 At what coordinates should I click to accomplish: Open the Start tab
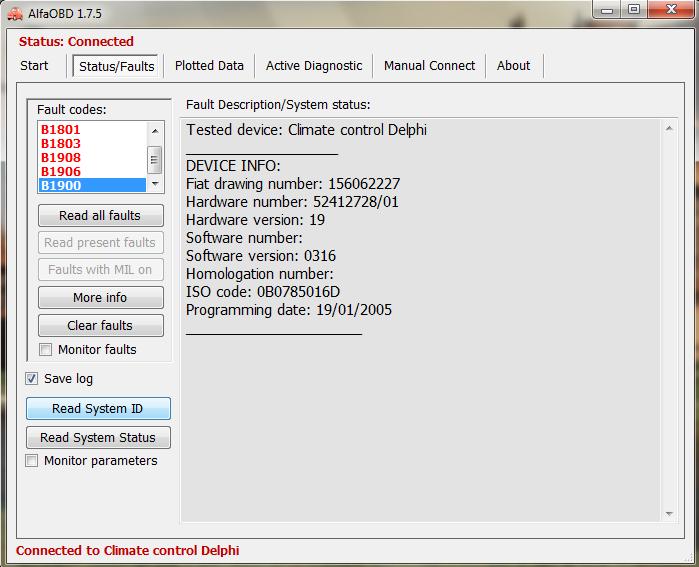pyautogui.click(x=34, y=66)
